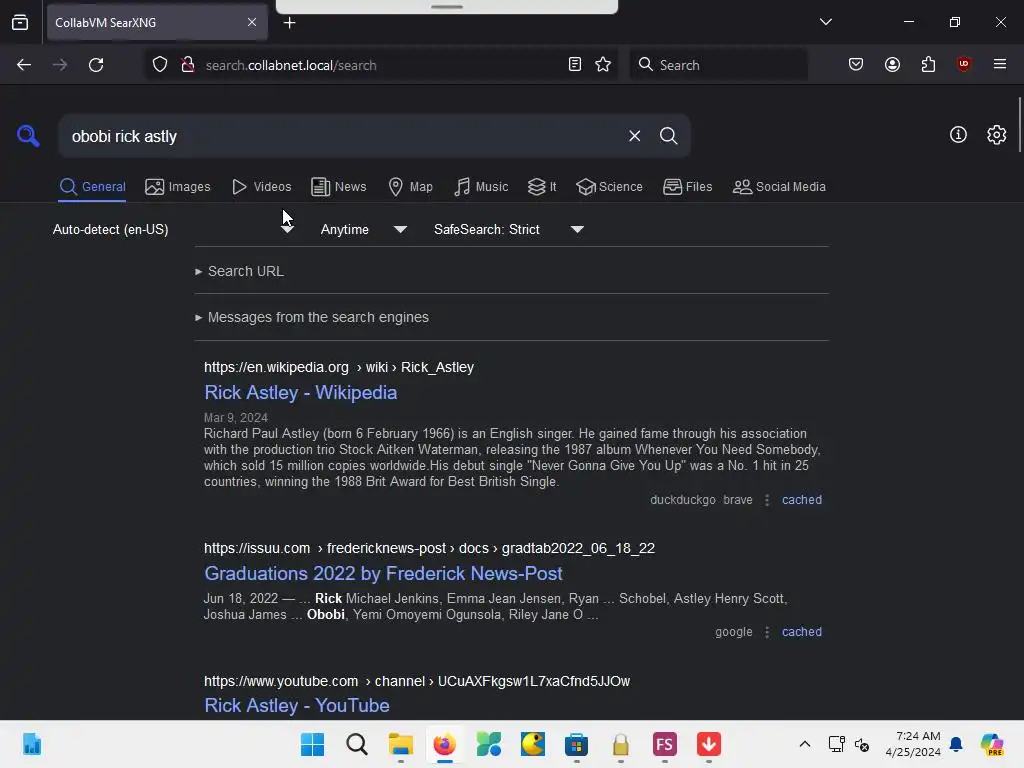
Task: Open Graduations 2022 by Frederick News-Post
Action: pos(383,573)
